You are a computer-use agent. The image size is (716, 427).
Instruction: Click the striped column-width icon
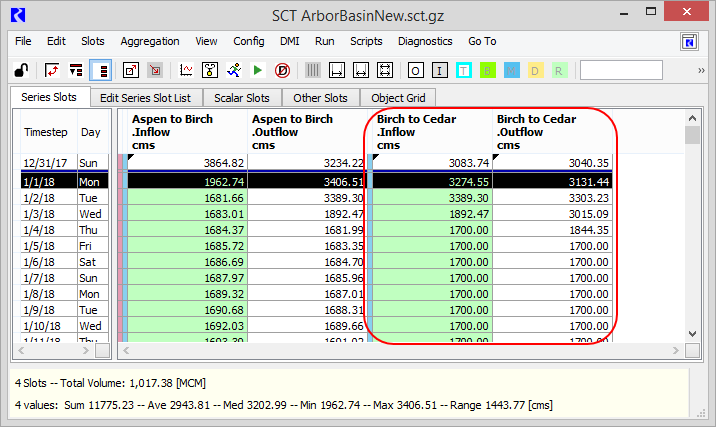click(313, 70)
